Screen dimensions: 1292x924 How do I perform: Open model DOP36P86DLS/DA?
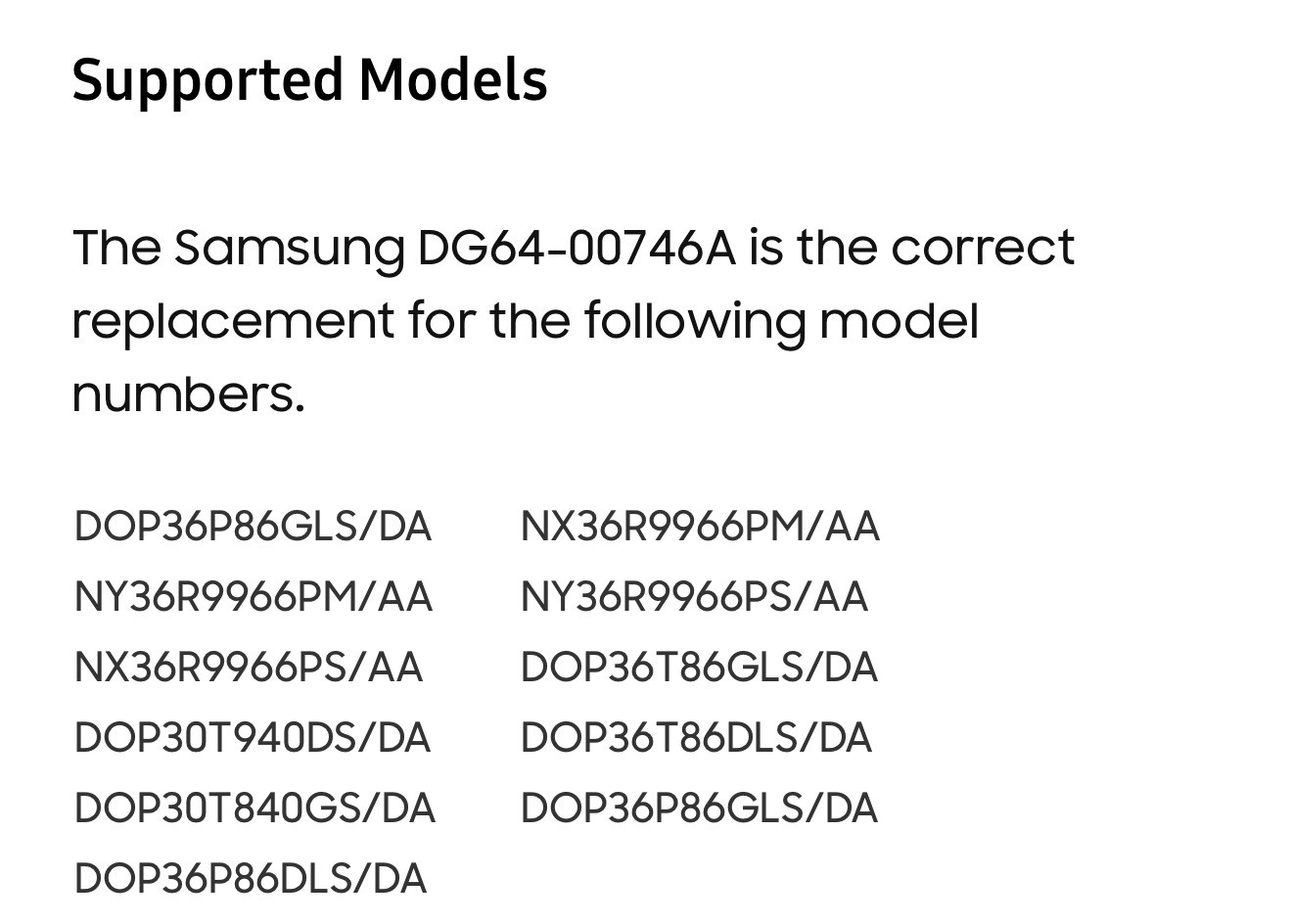point(251,879)
